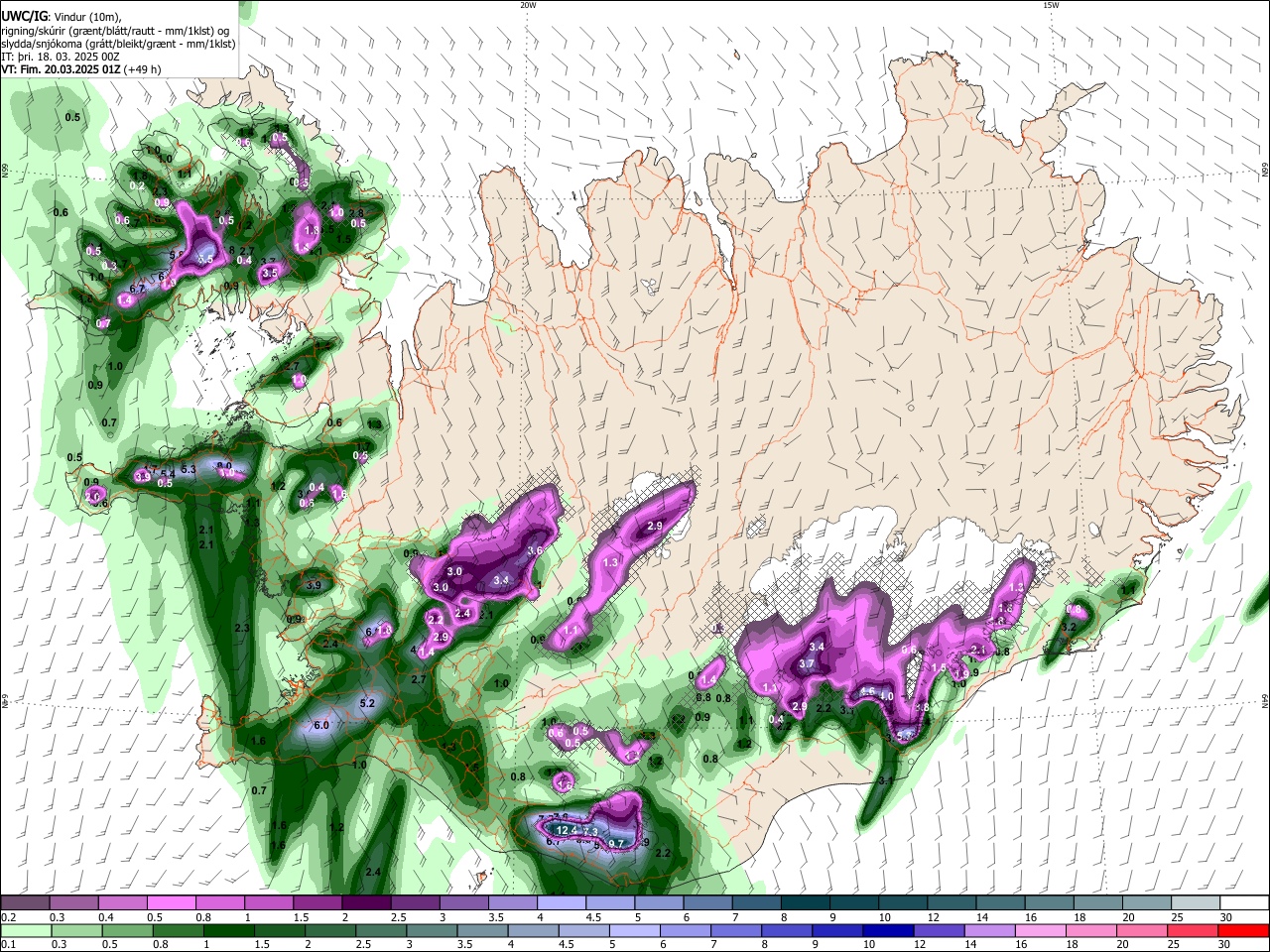This screenshot has height=952, width=1270.
Task: Click the "15W" longitude label
Action: point(1051,5)
